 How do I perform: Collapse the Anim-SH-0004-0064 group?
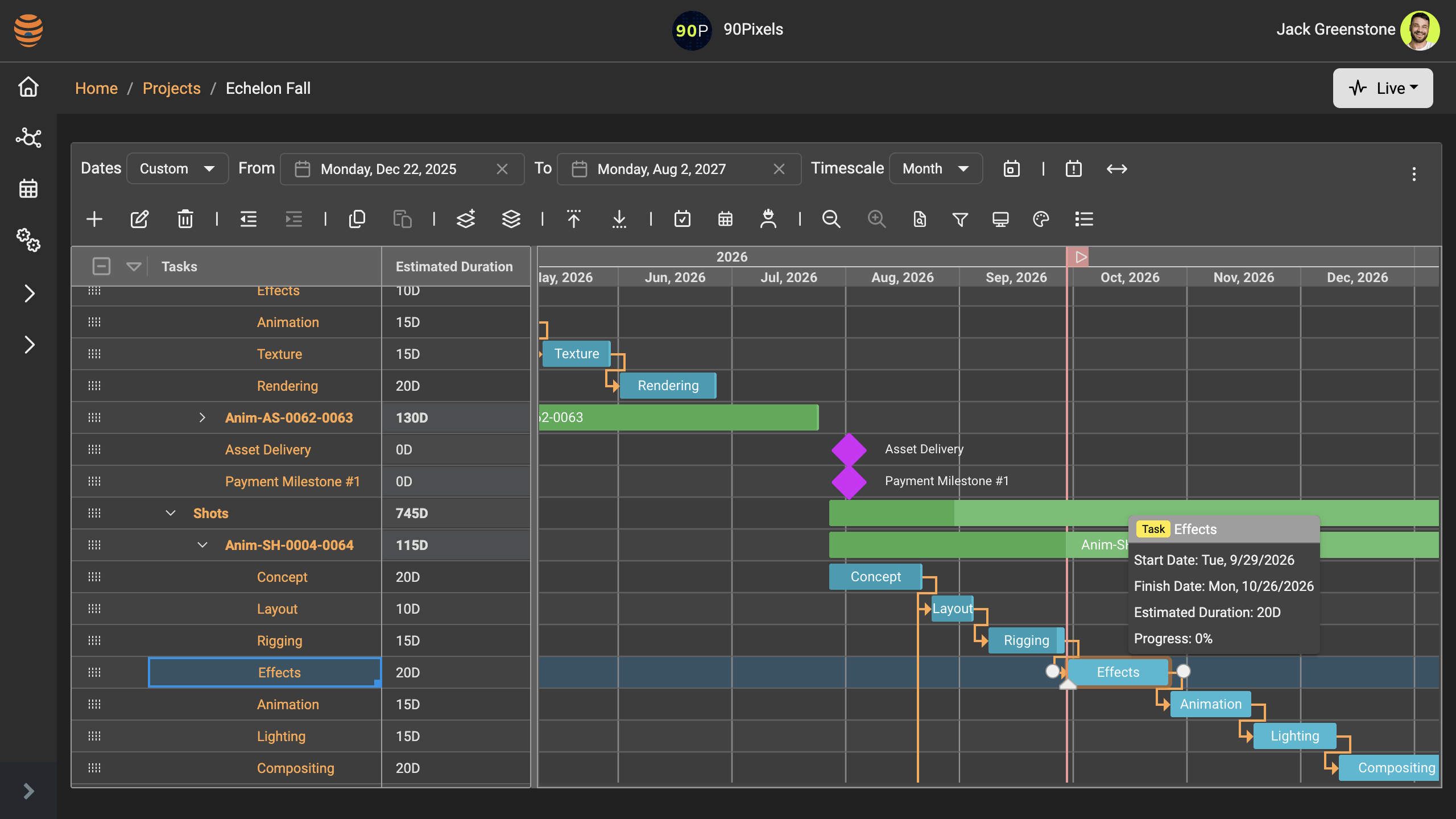coord(202,545)
